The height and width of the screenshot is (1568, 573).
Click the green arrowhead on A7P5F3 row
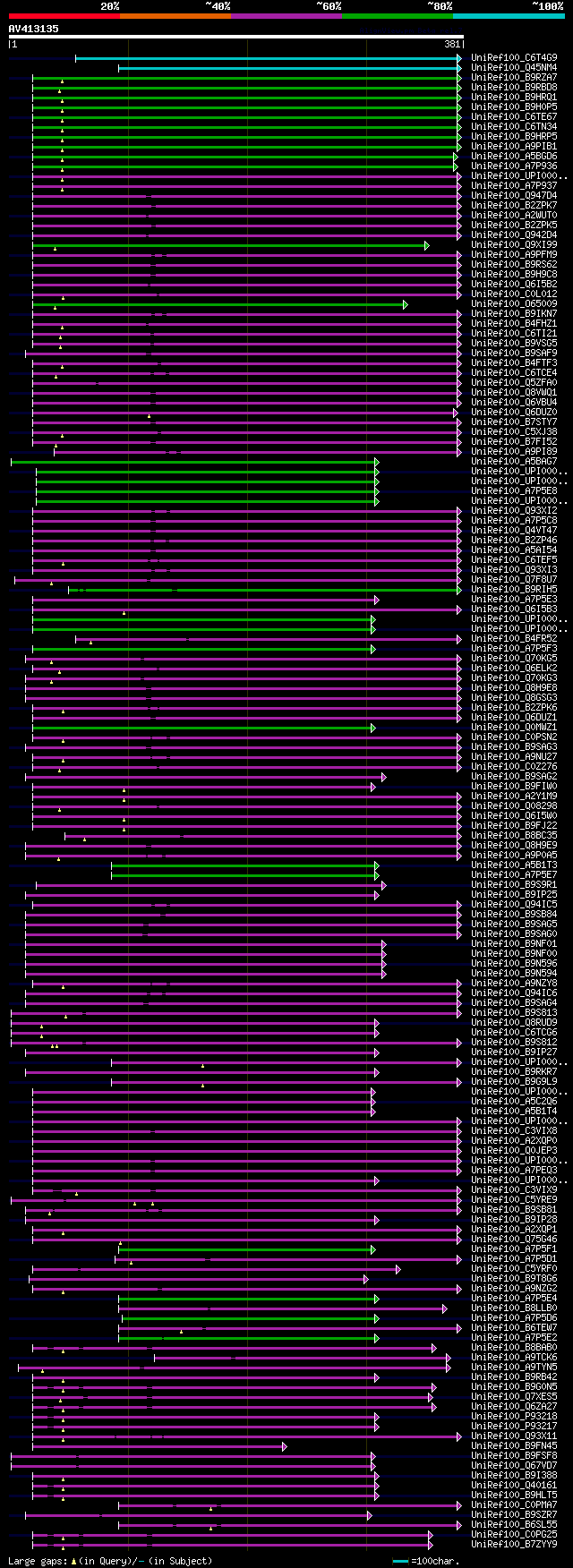tap(373, 649)
